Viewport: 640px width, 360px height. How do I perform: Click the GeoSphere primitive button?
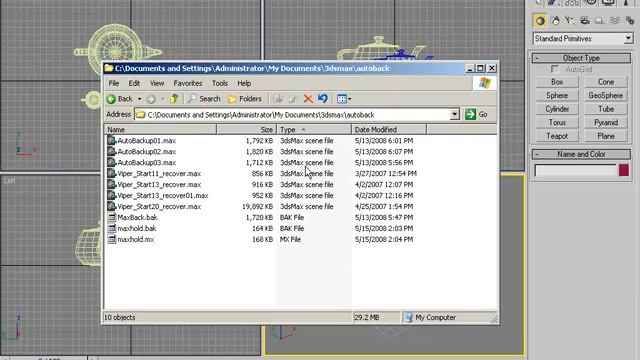click(x=606, y=96)
